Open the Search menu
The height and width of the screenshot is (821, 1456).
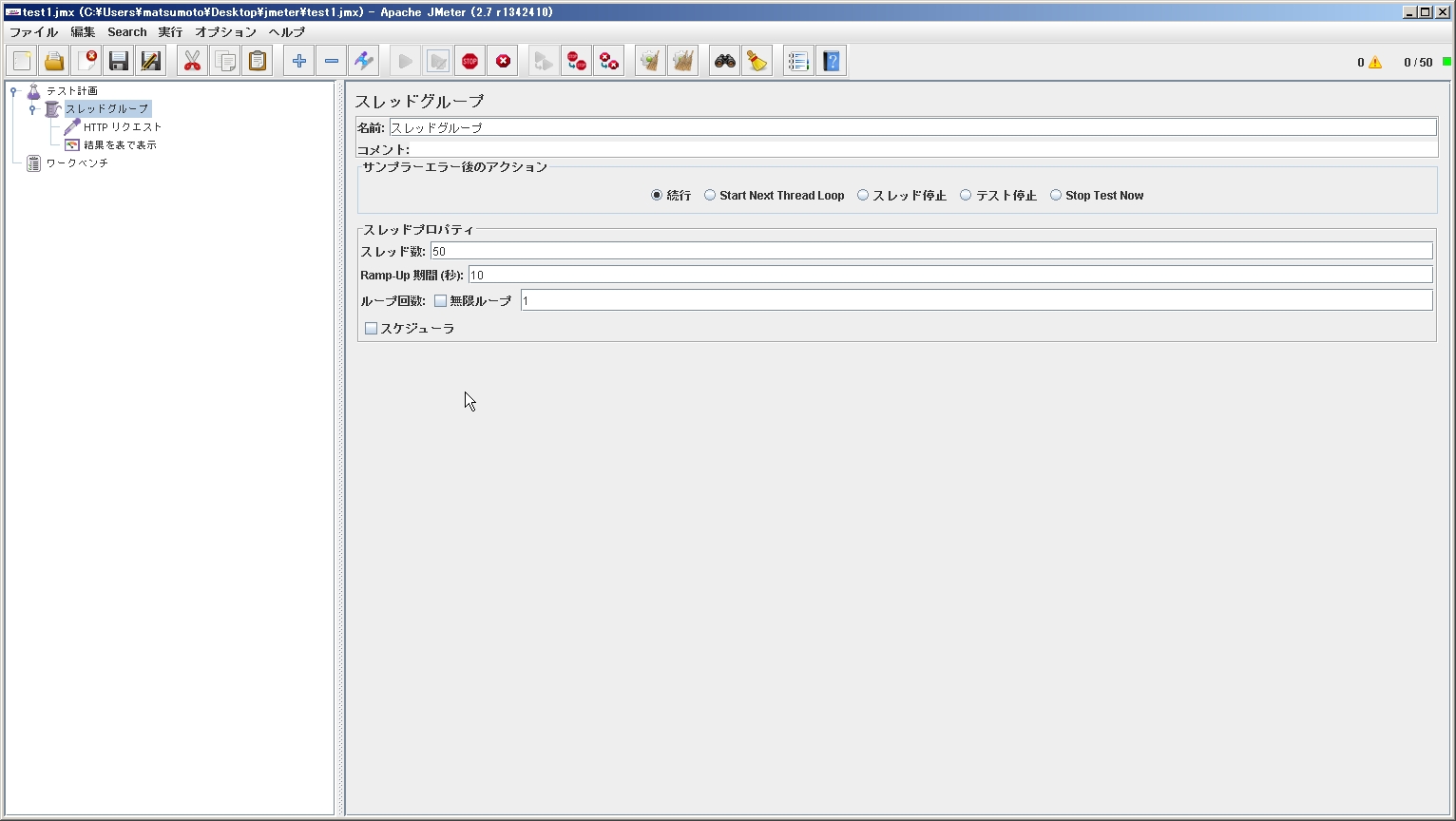coord(126,31)
